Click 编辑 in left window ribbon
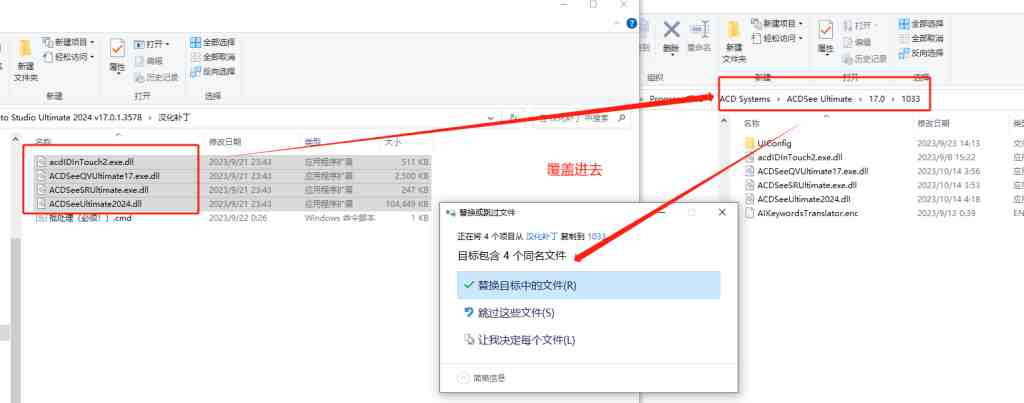Viewport: 1024px width, 403px height. click(x=149, y=61)
